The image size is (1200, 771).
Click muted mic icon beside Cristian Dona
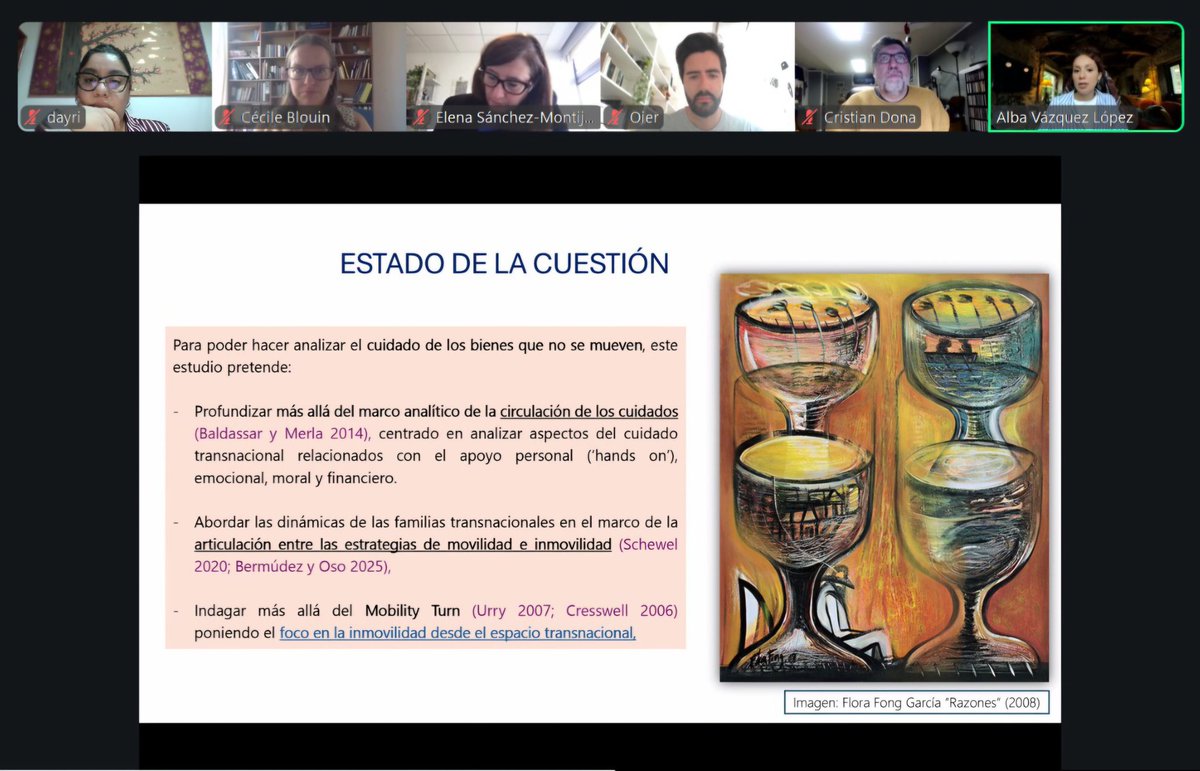coord(810,117)
